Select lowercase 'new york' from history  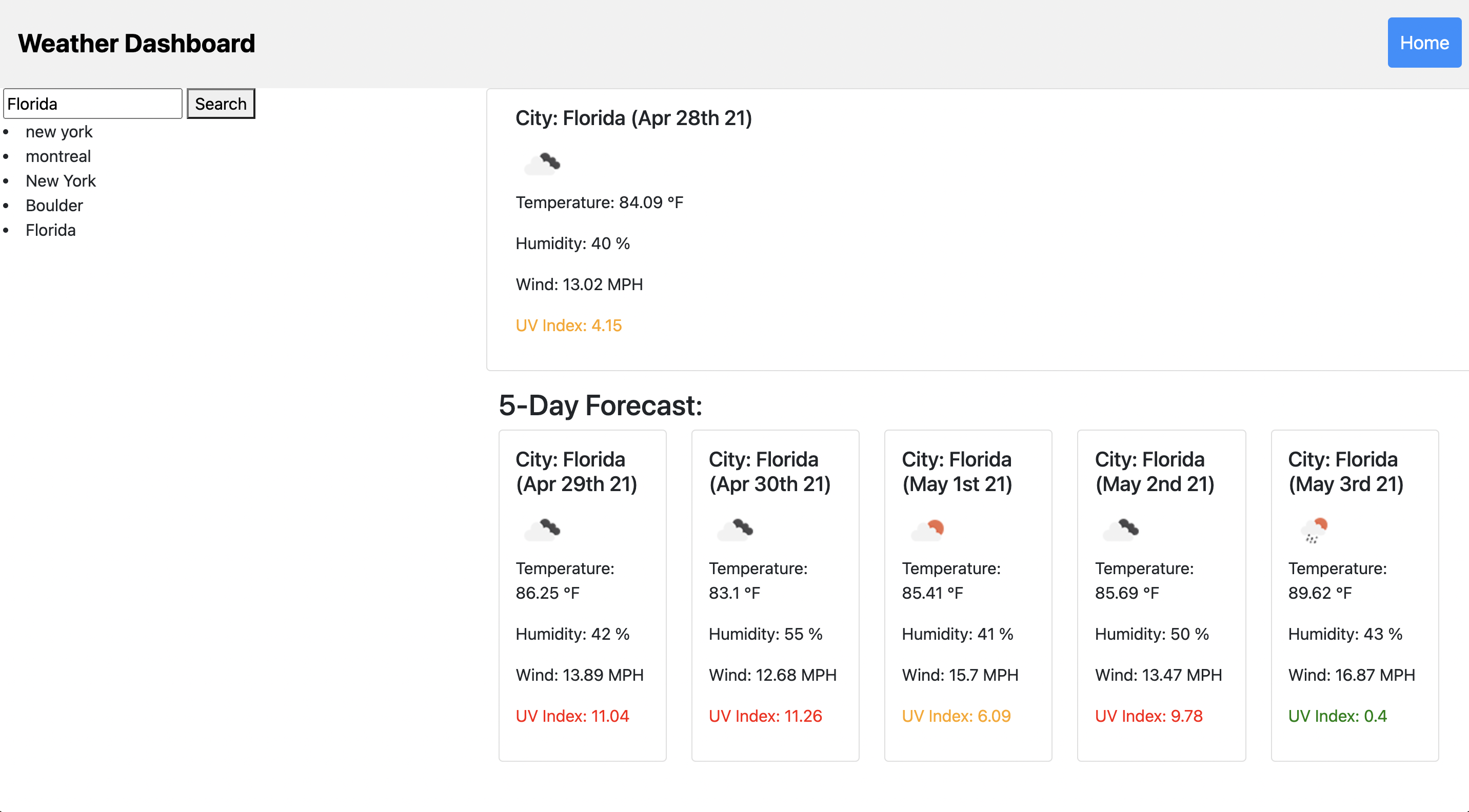[x=59, y=132]
